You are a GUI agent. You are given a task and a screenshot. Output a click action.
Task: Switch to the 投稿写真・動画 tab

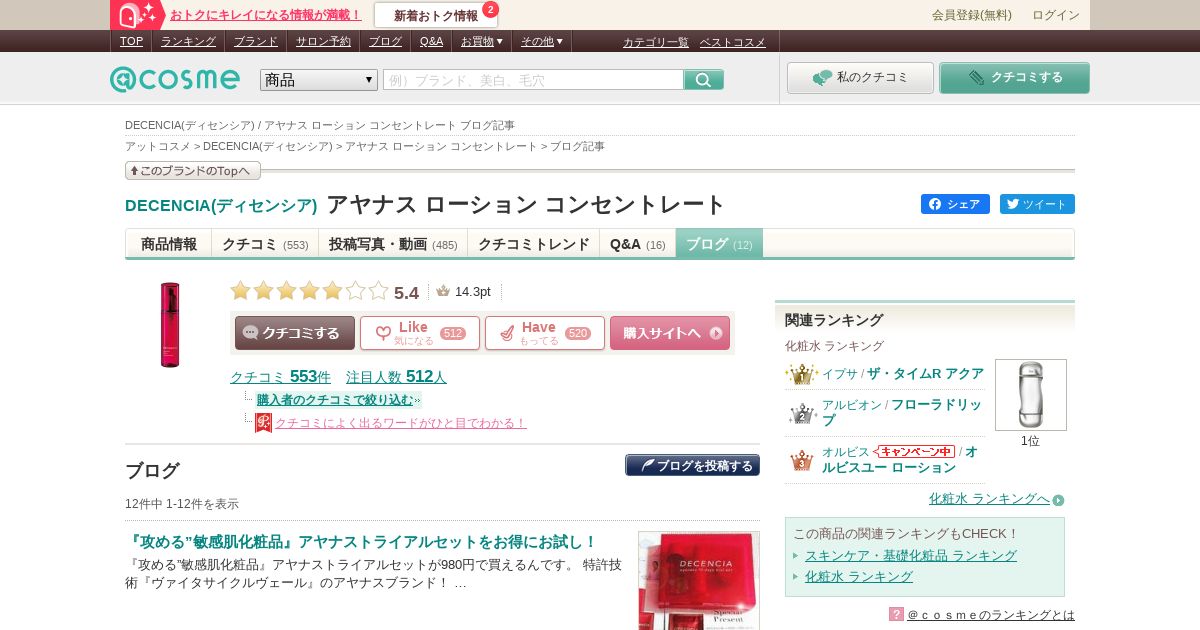click(x=393, y=244)
